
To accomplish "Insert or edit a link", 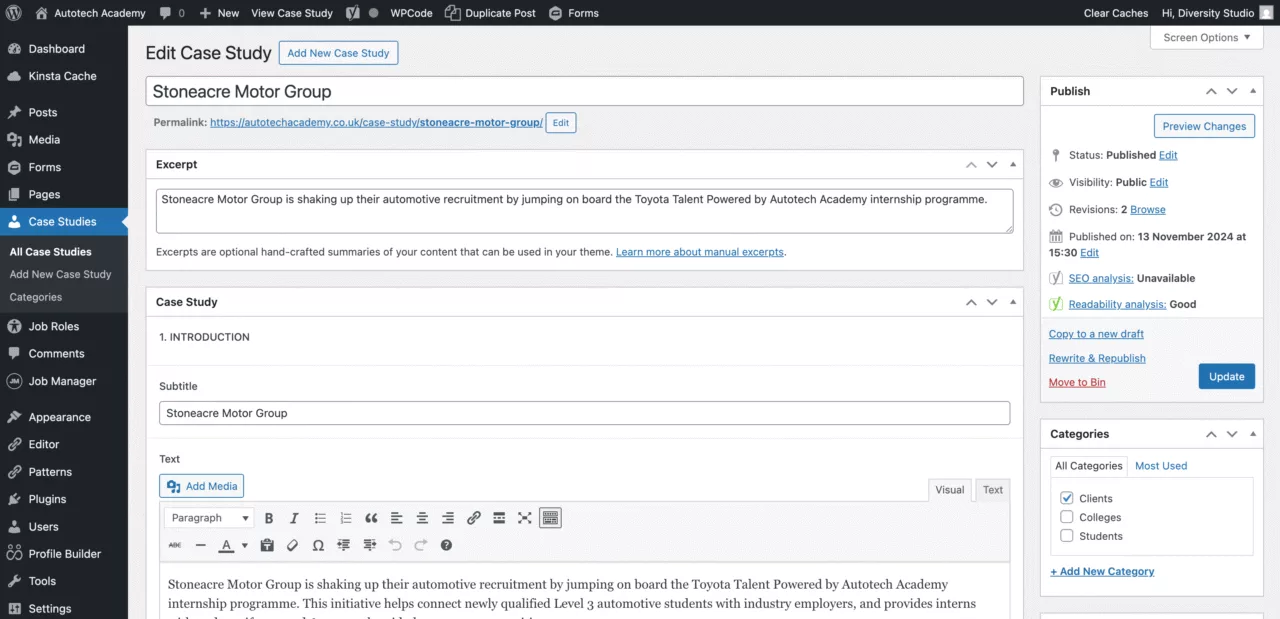I will (x=474, y=518).
